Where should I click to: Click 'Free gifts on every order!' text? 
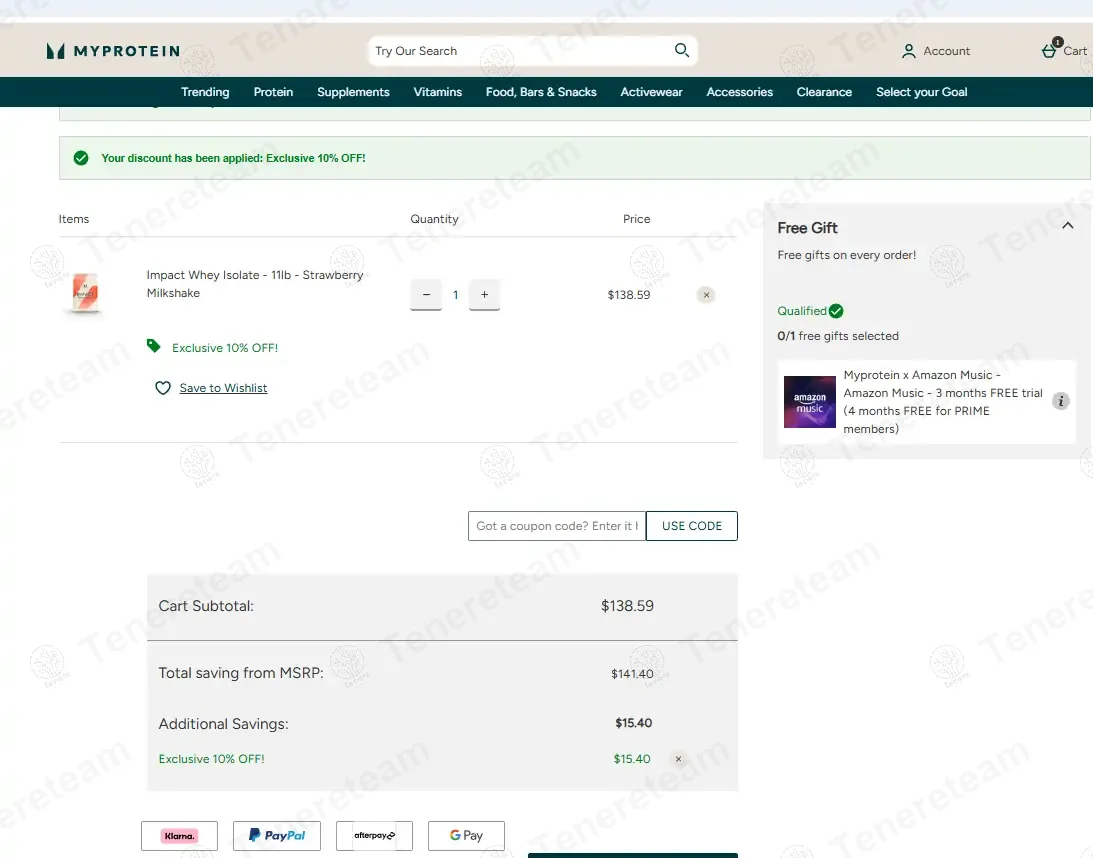[x=846, y=255]
